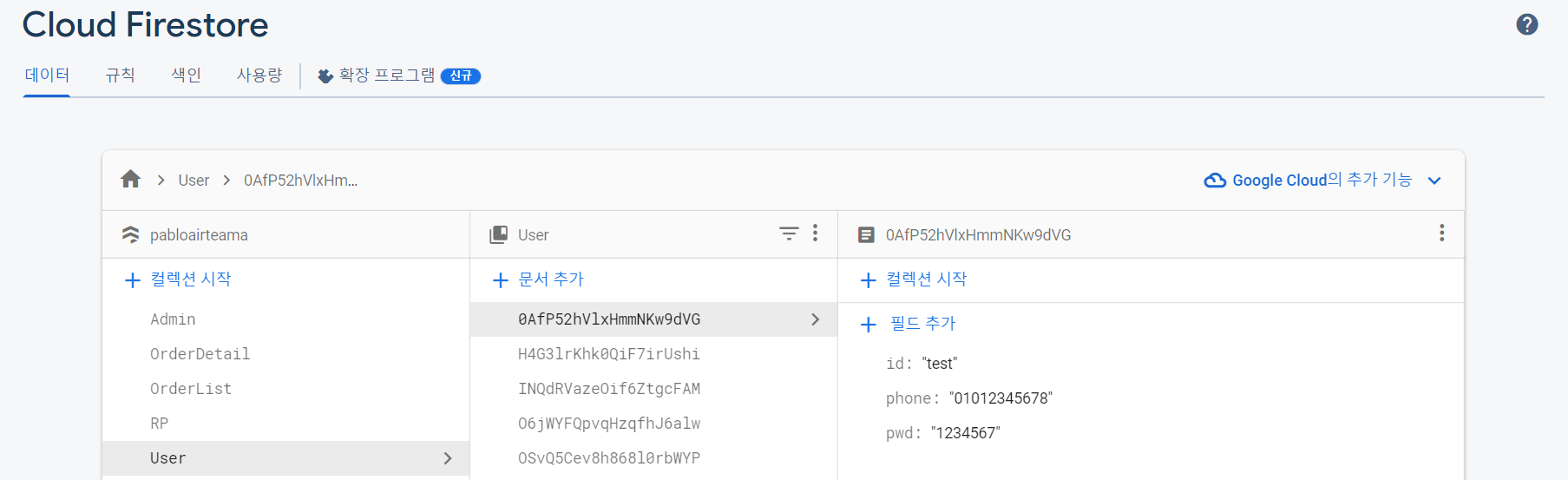This screenshot has width=1568, height=480.
Task: Click 컬렉션 시작 in document panel
Action: (x=927, y=279)
